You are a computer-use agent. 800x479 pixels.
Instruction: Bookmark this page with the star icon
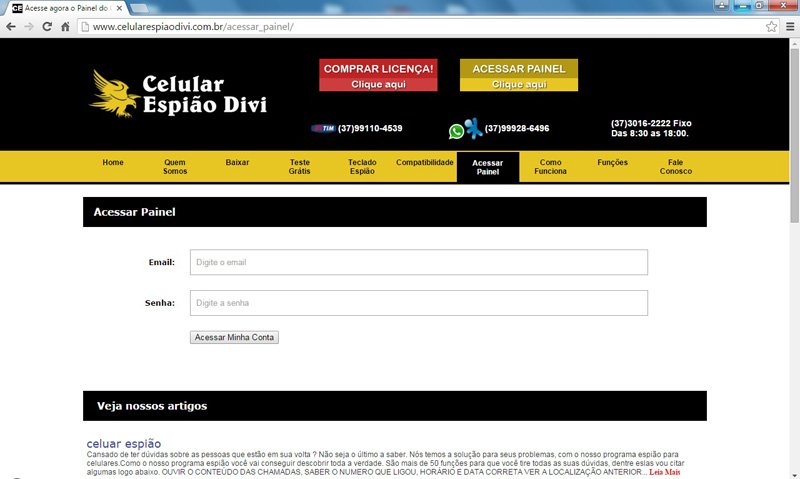(771, 27)
